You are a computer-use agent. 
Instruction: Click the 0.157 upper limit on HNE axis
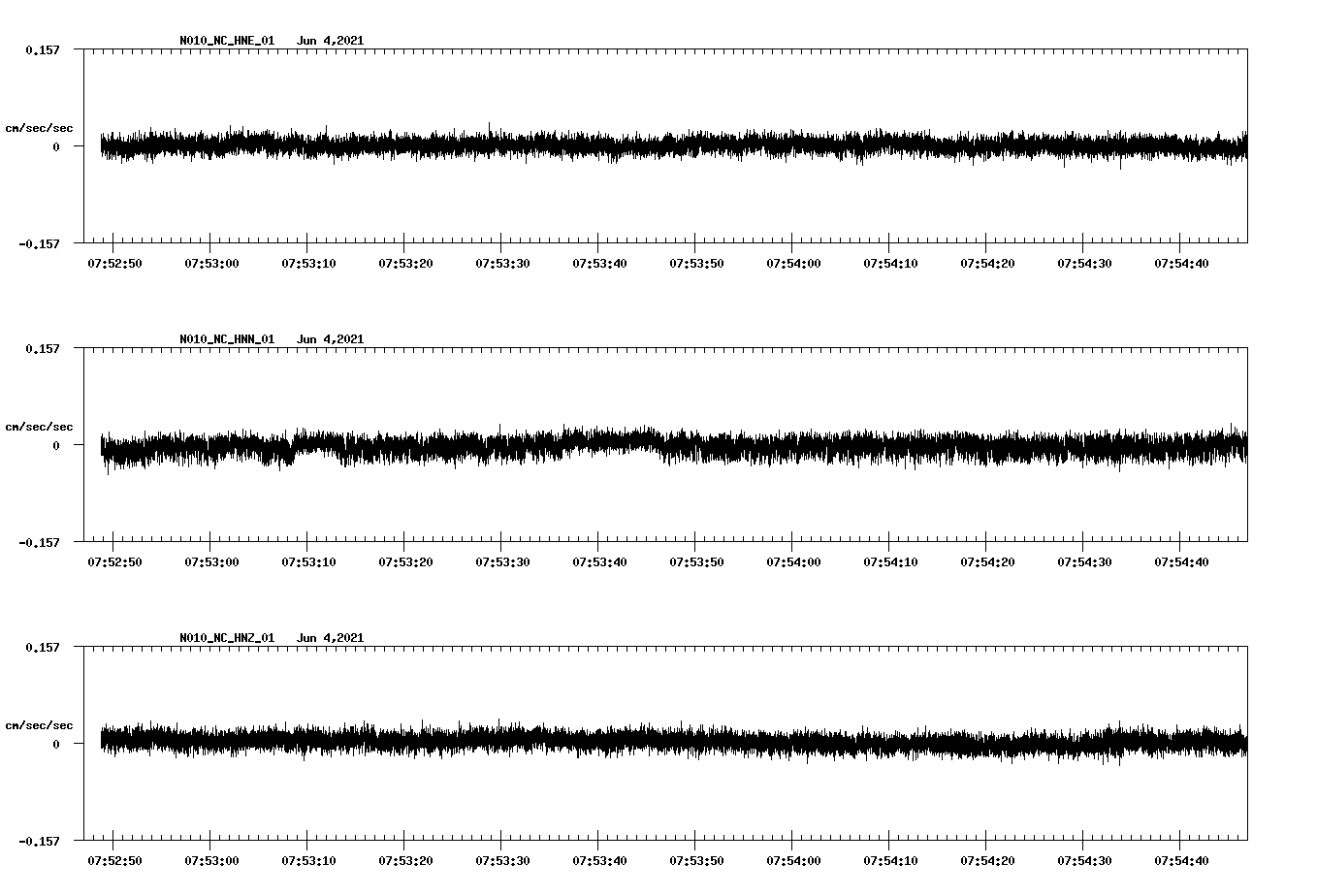pos(43,49)
